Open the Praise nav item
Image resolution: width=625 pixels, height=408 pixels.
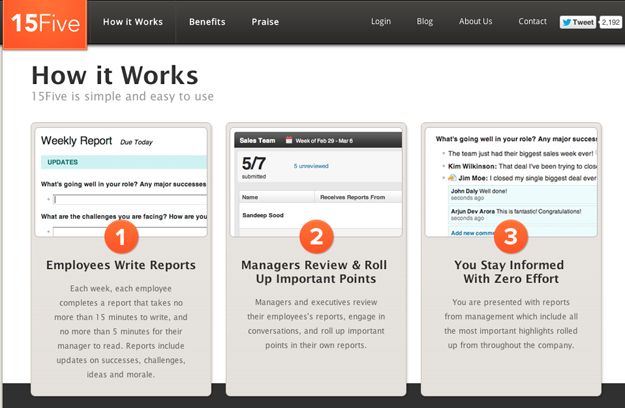265,22
